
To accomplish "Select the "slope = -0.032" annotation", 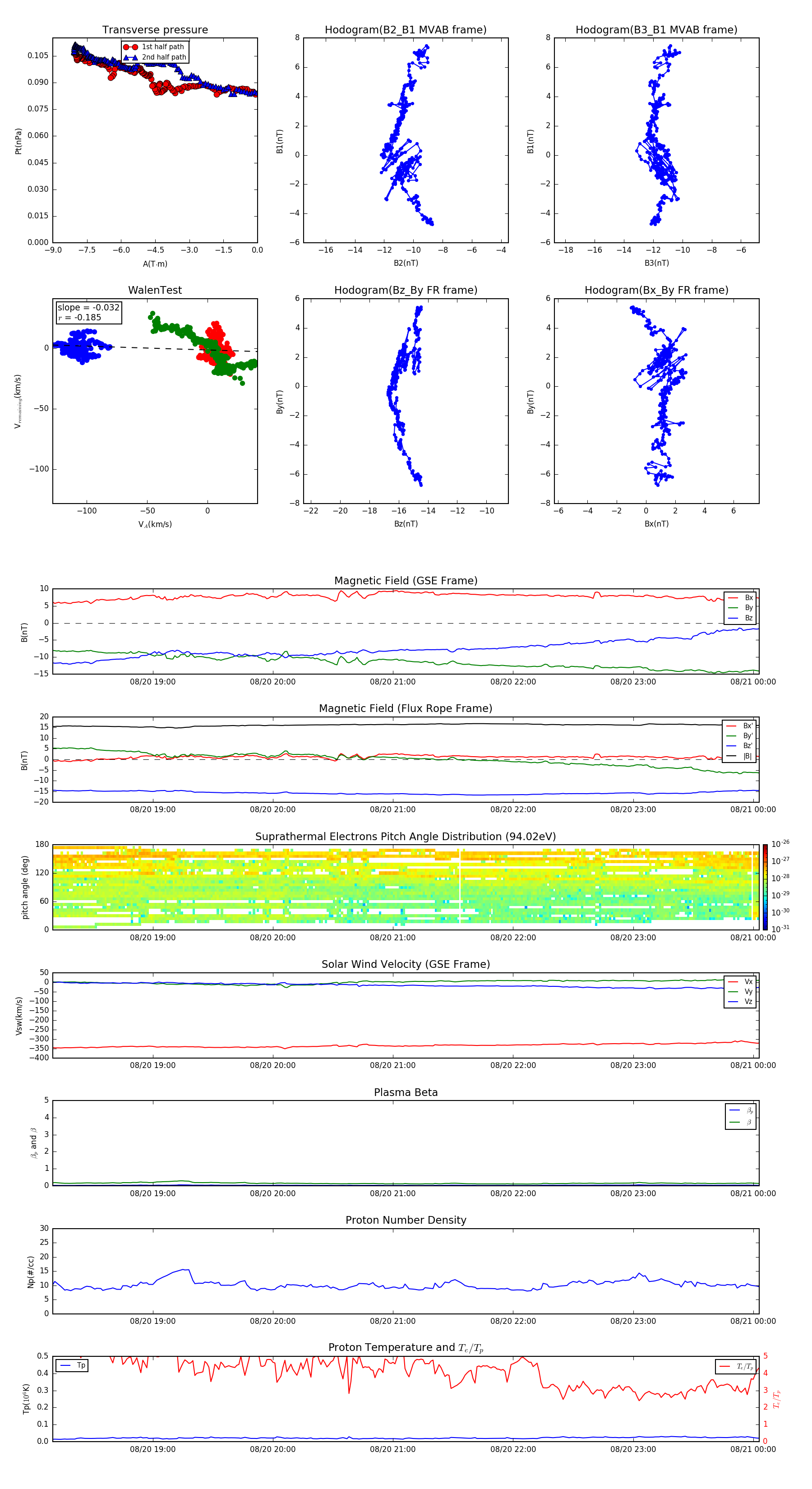I will tap(88, 308).
